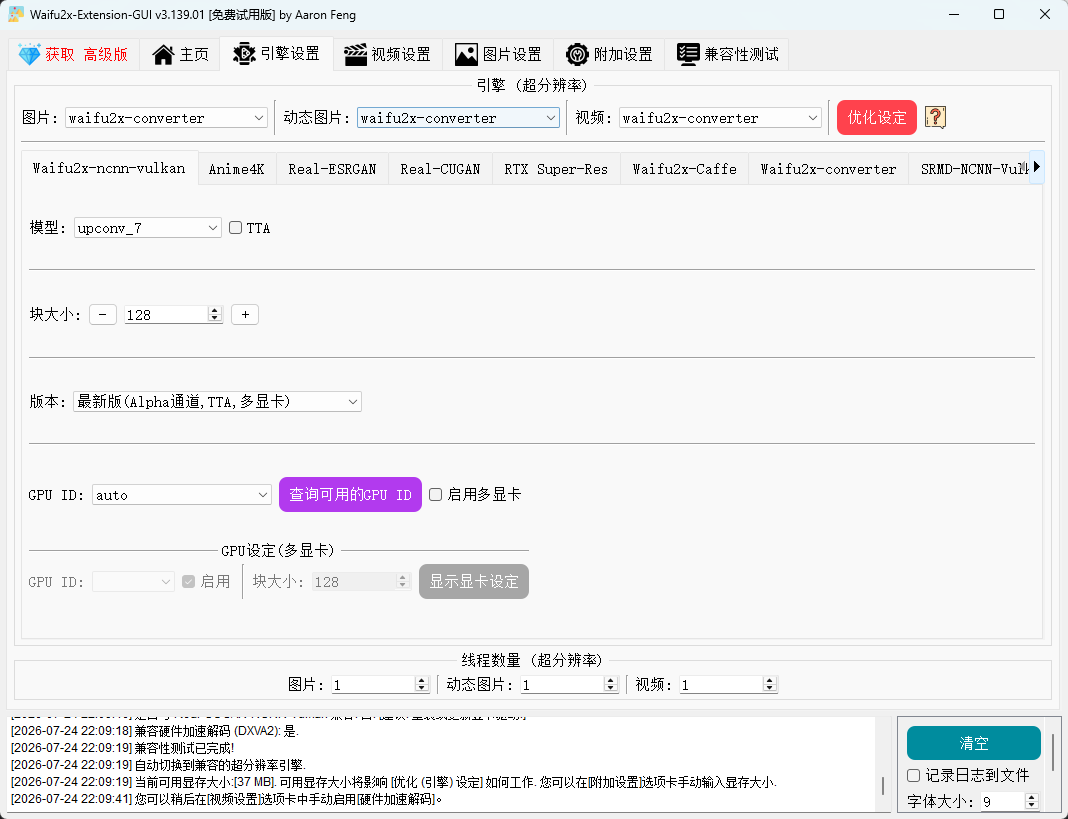Click the question mark help icon
The image size is (1068, 819).
935,117
